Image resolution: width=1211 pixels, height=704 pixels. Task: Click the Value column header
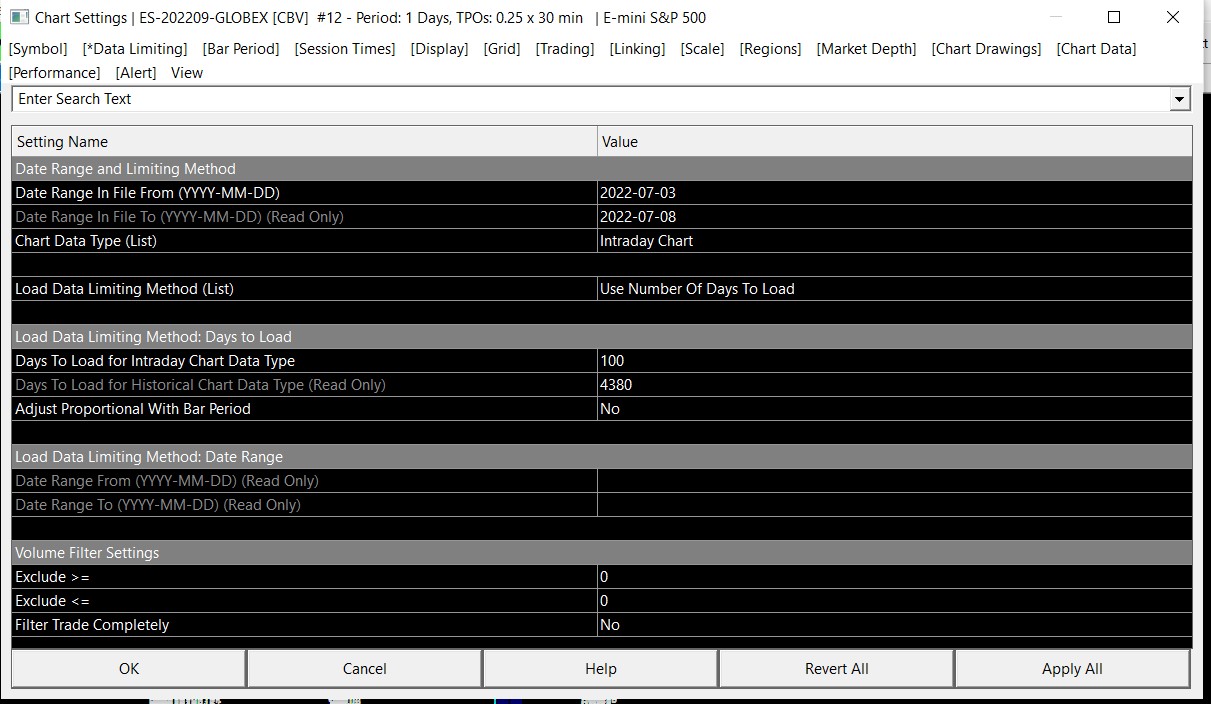[895, 142]
